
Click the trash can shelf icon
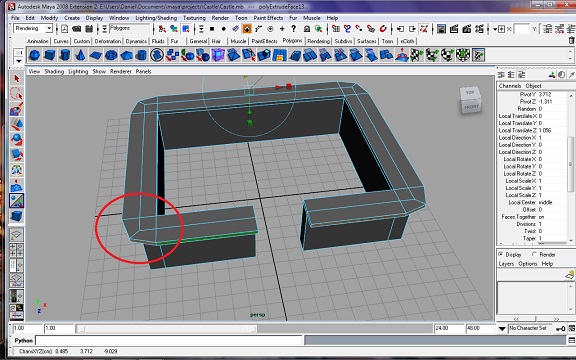click(x=571, y=41)
